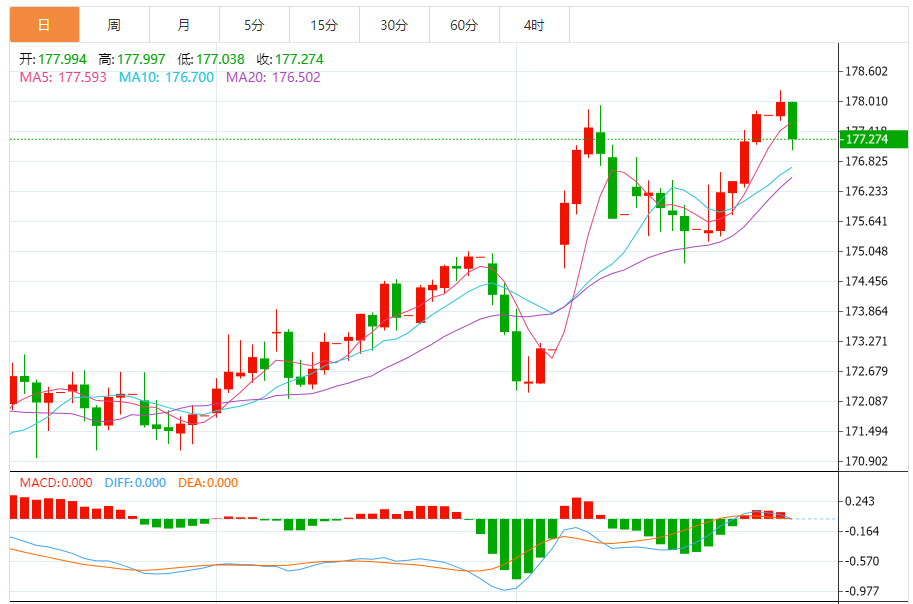Screen dimensions: 913x604
Task: Select the 日 daily chart tab
Action: click(x=44, y=24)
